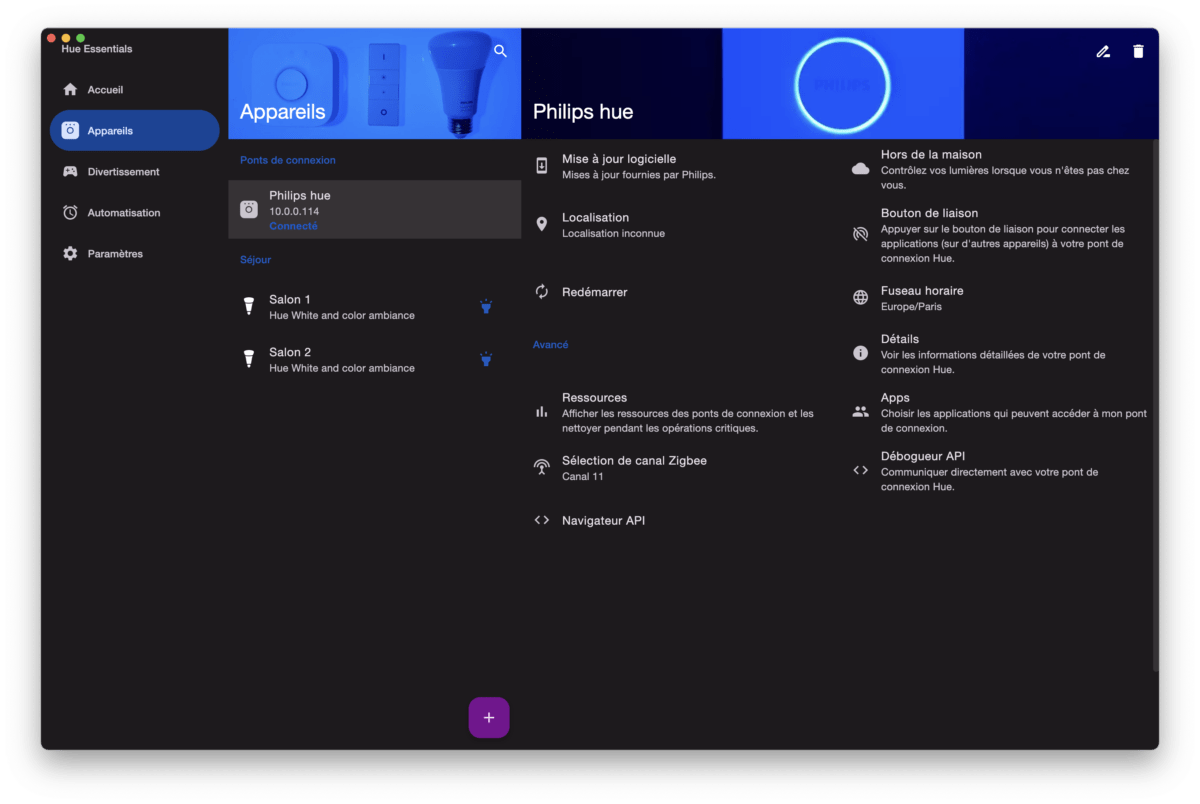Toggle the Salon 1 blue light indicator

(x=486, y=307)
